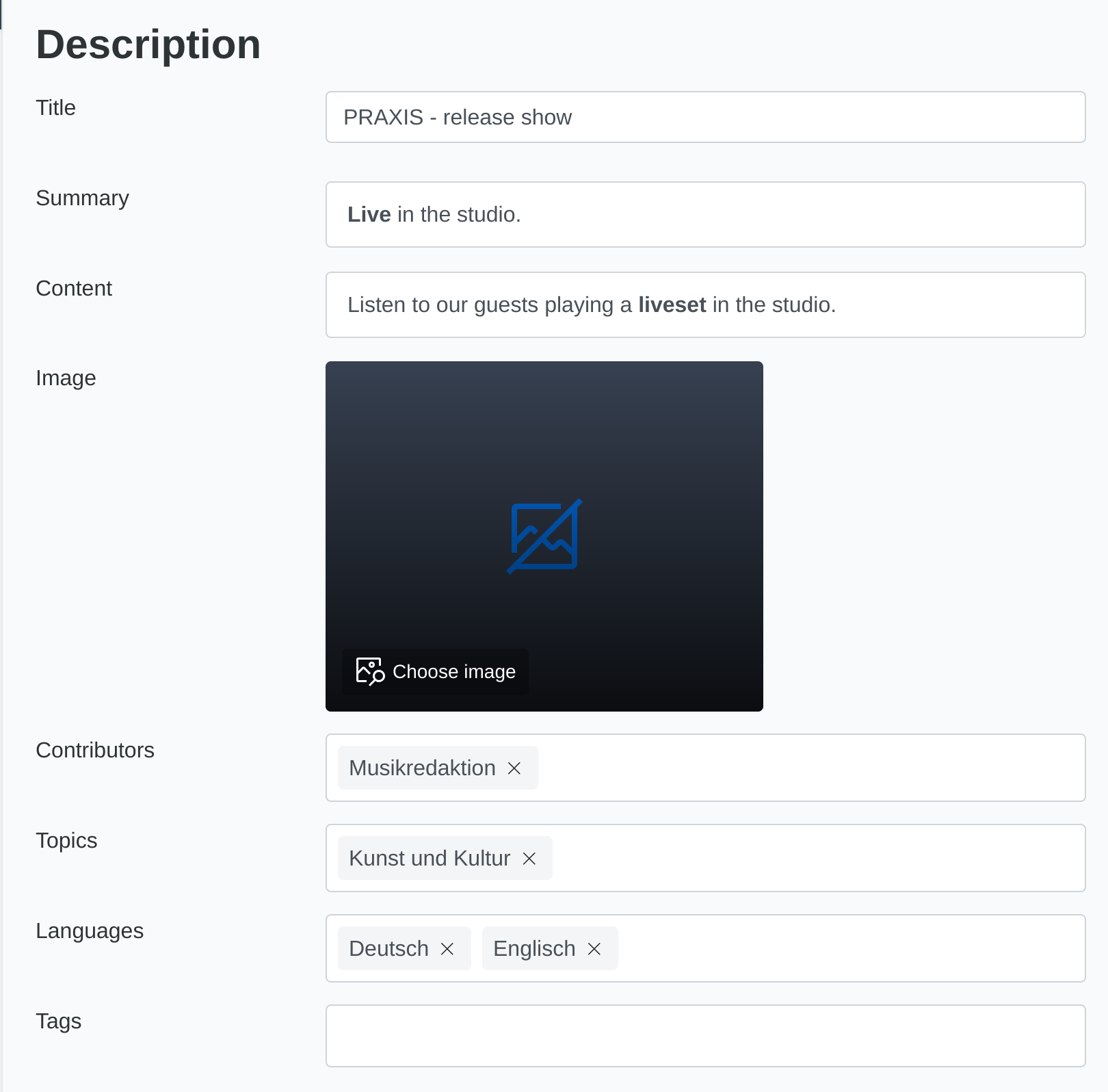The width and height of the screenshot is (1108, 1092).
Task: Remove the Kunst und Kultur topic
Action: (529, 859)
